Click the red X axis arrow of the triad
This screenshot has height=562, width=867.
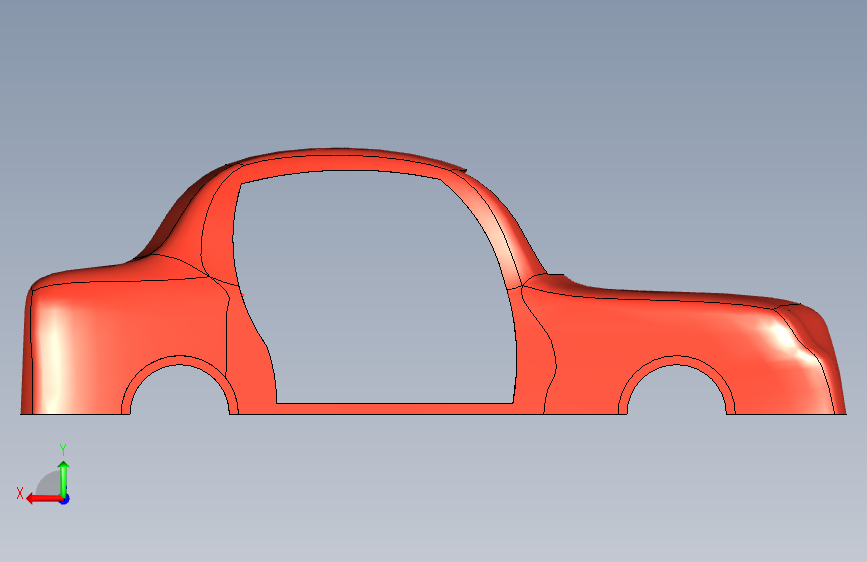(43, 499)
